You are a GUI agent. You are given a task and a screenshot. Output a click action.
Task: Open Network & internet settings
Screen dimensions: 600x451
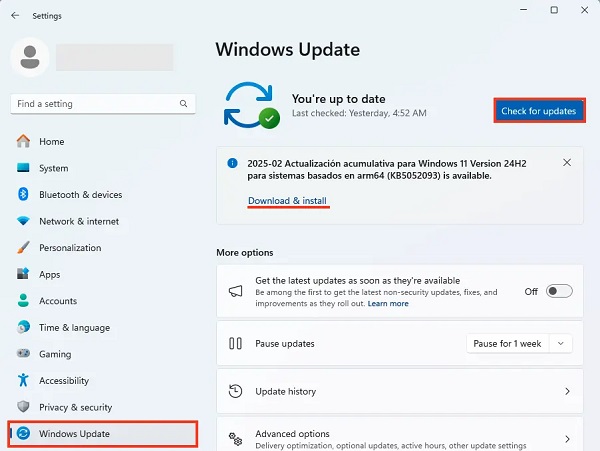click(x=103, y=221)
